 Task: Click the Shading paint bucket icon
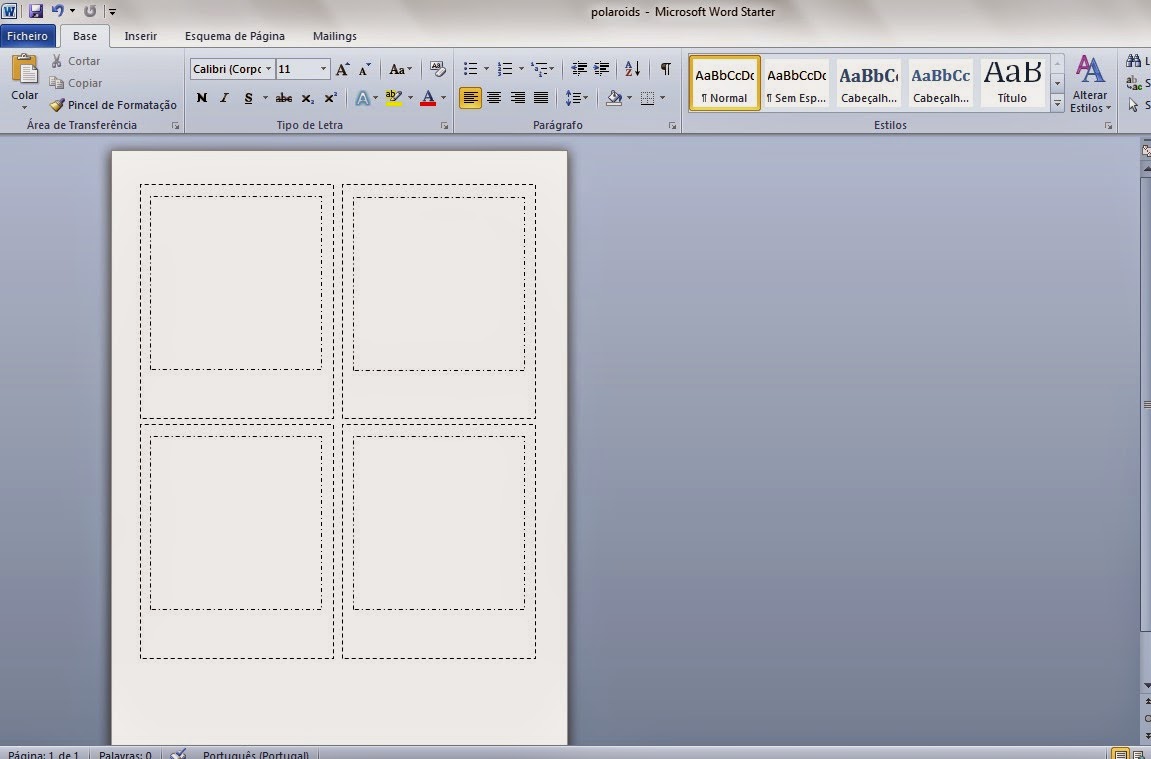tap(614, 98)
